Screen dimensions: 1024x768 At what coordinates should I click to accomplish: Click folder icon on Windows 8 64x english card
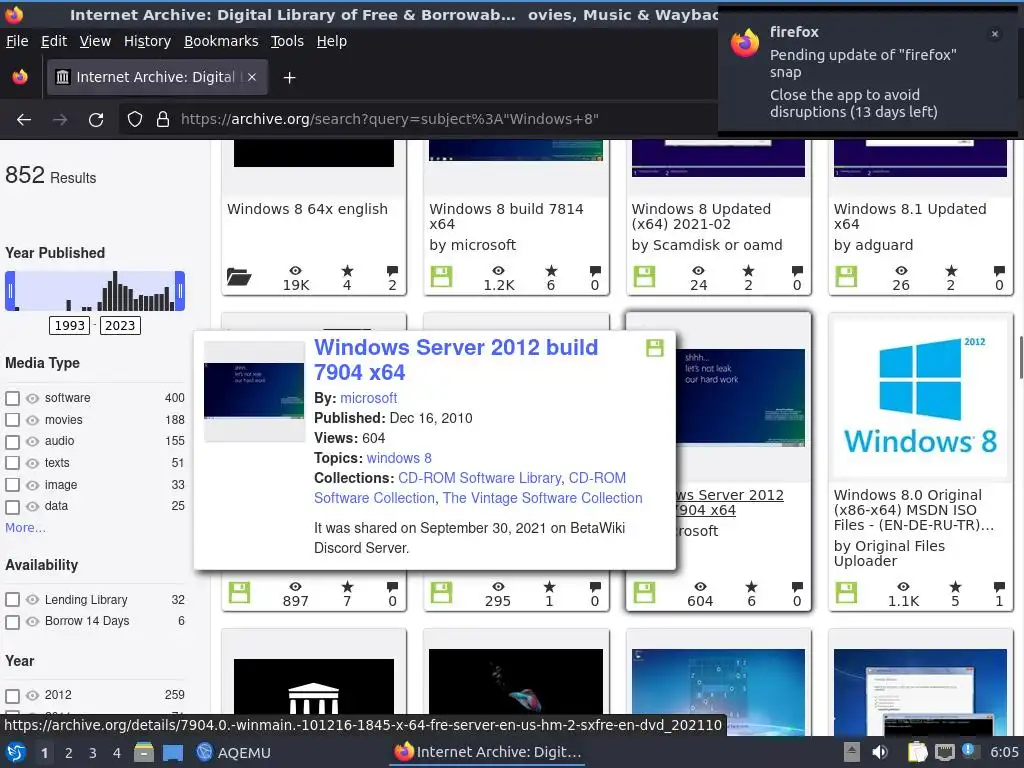(x=239, y=277)
